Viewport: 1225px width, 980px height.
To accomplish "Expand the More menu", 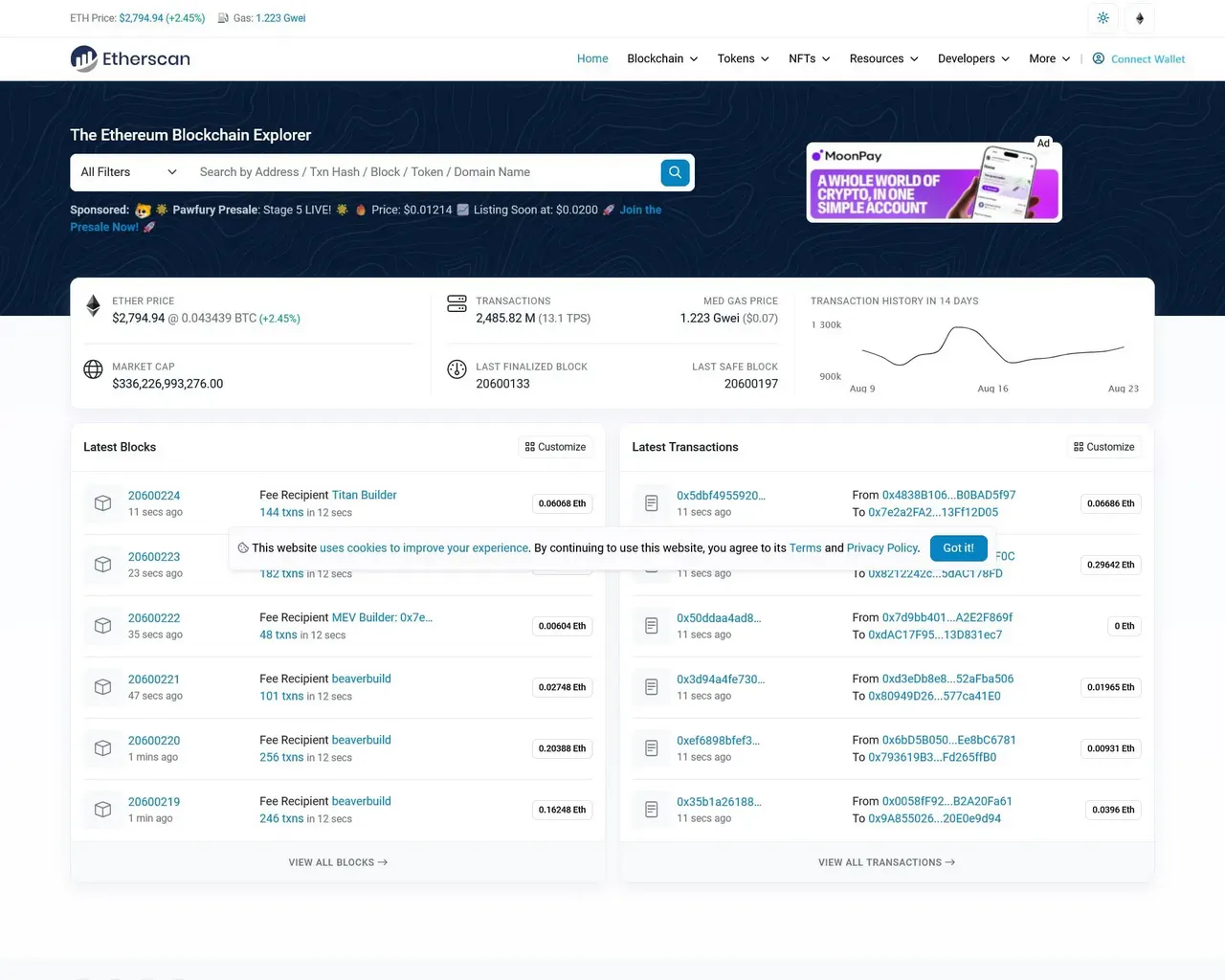I will [x=1050, y=58].
